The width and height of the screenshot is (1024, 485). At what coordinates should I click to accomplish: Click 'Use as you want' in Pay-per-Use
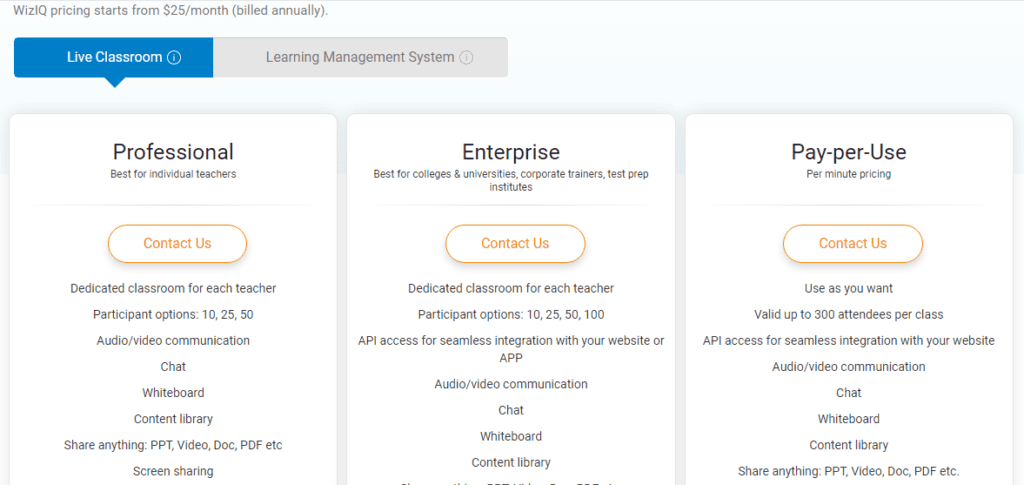point(848,288)
